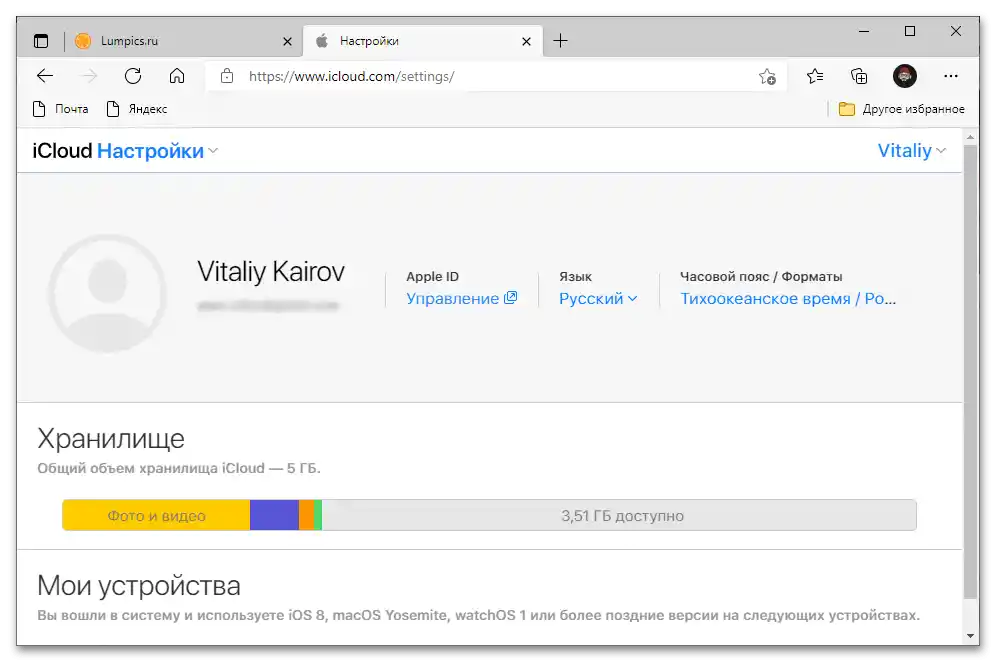Select the Настройки browser tab
The image size is (996, 662).
(422, 41)
